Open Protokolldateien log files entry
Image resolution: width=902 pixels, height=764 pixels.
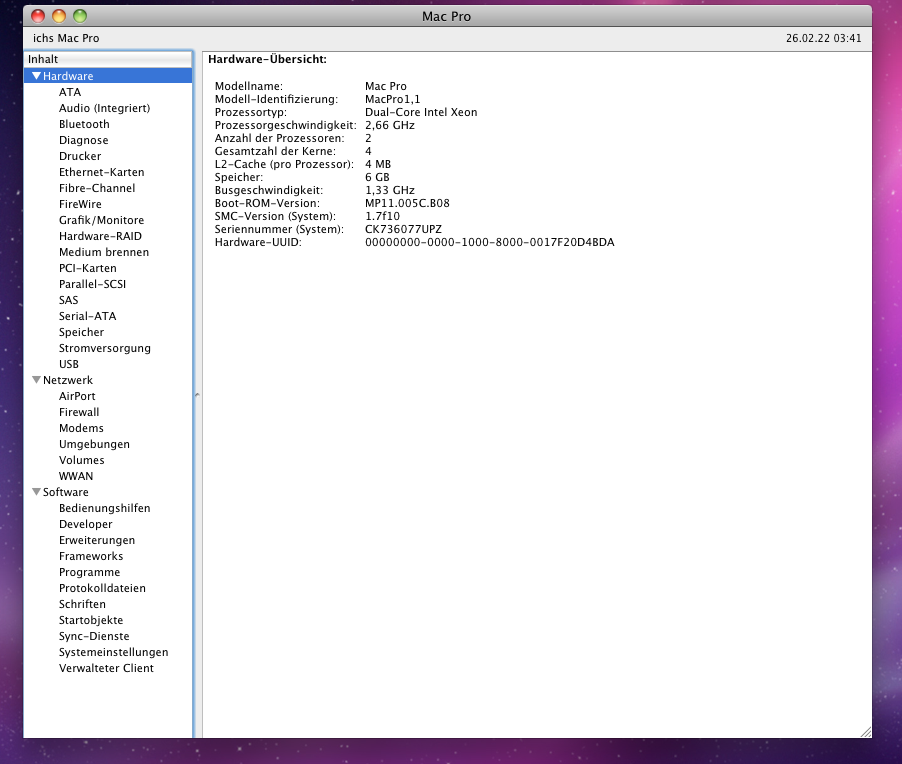point(102,589)
